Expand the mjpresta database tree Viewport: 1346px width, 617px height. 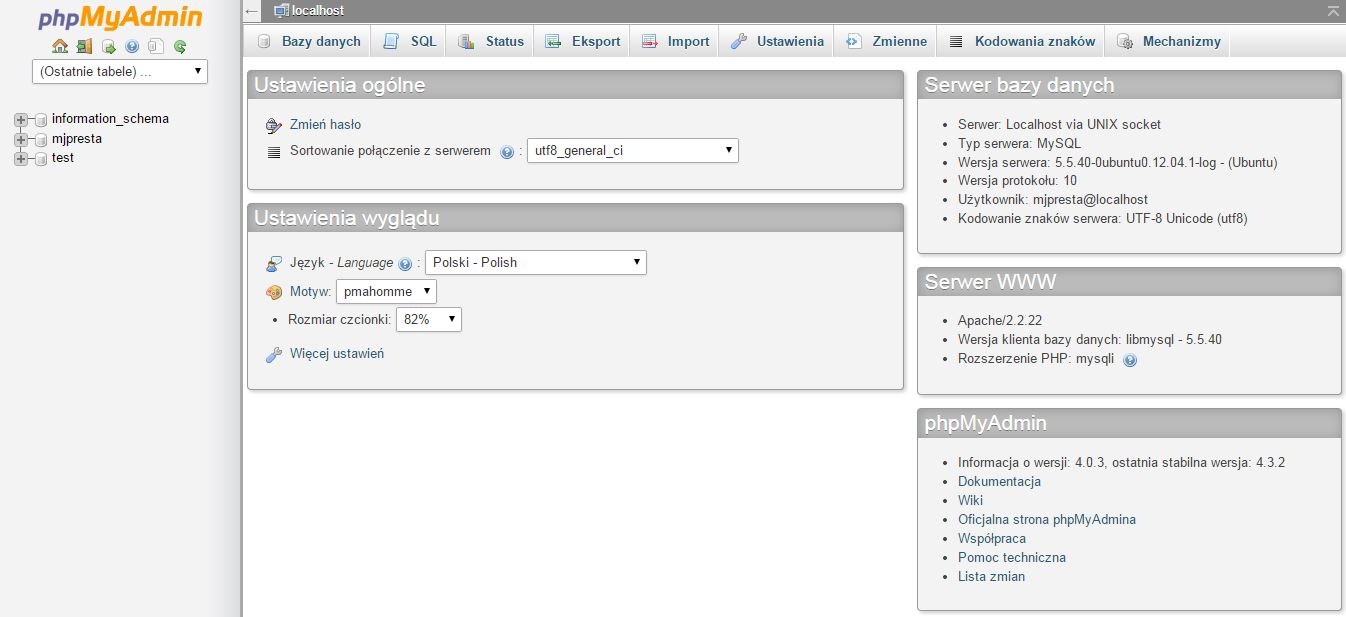[20, 139]
